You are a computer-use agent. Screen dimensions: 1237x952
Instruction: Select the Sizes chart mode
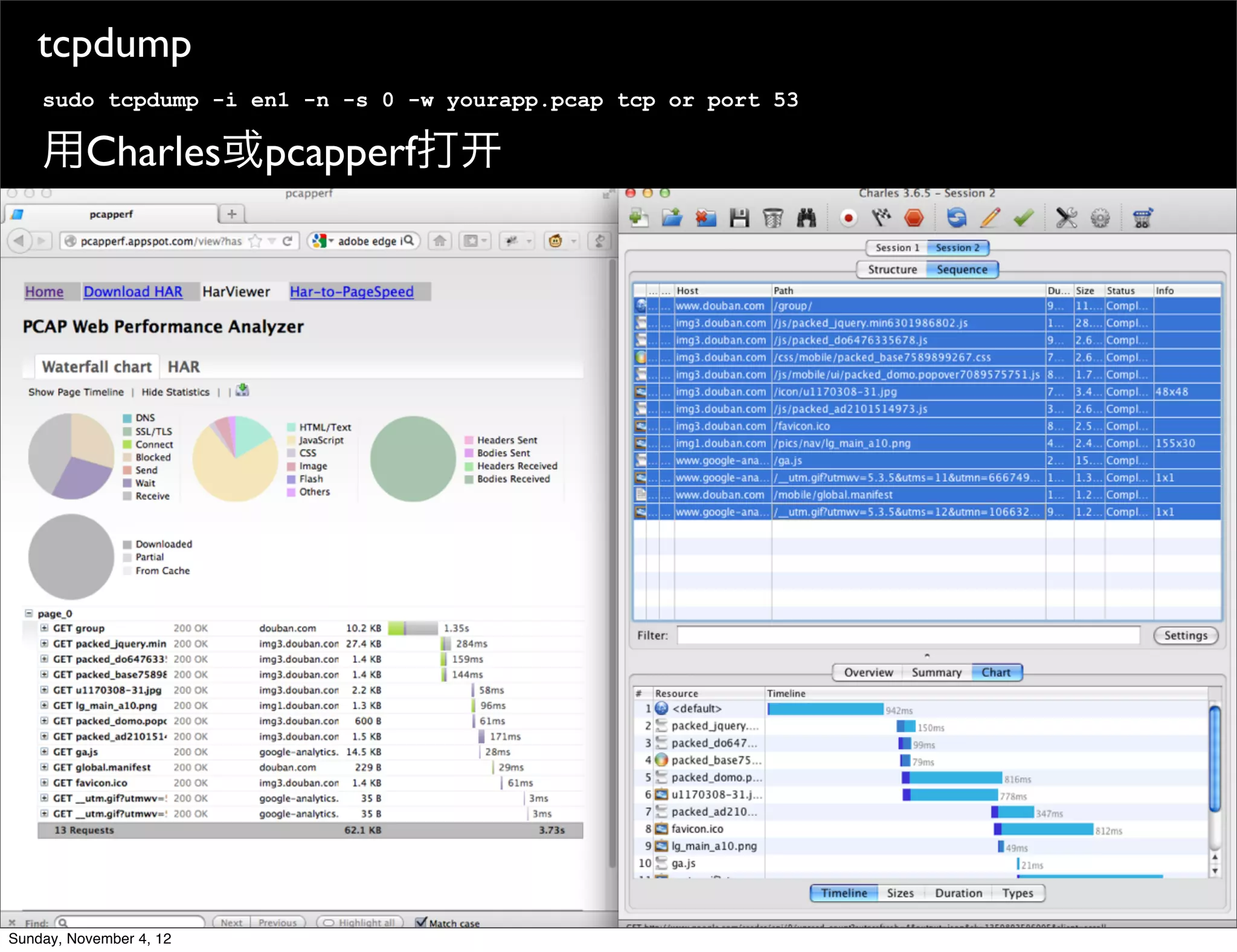900,893
